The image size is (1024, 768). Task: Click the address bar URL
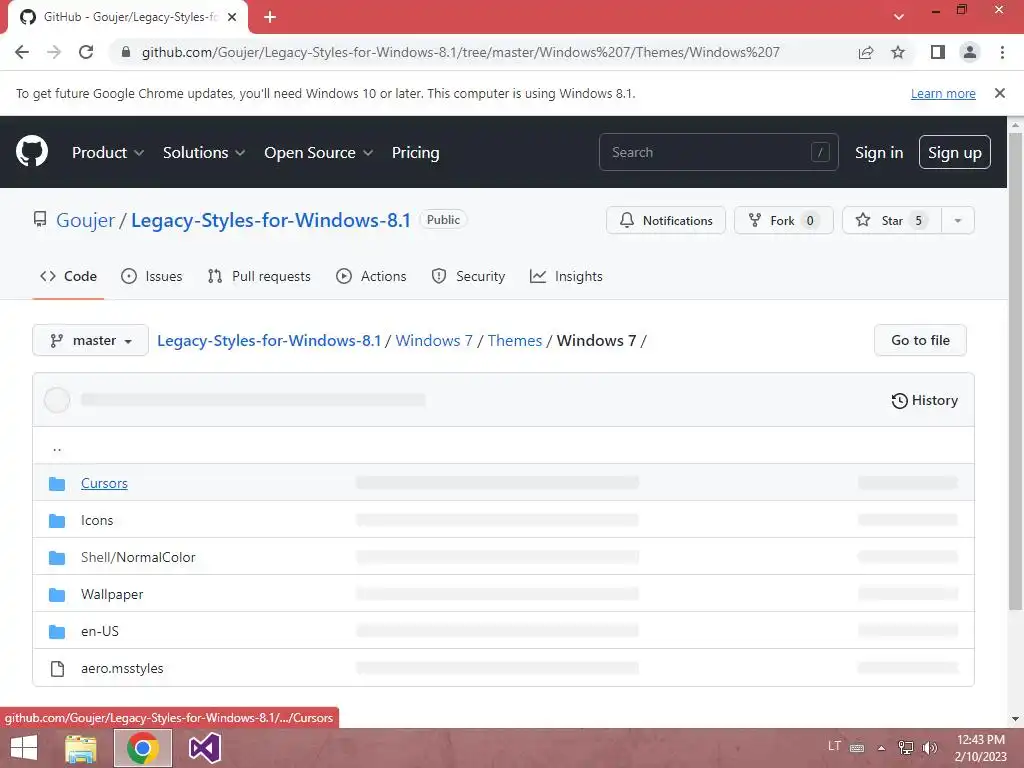tap(460, 52)
